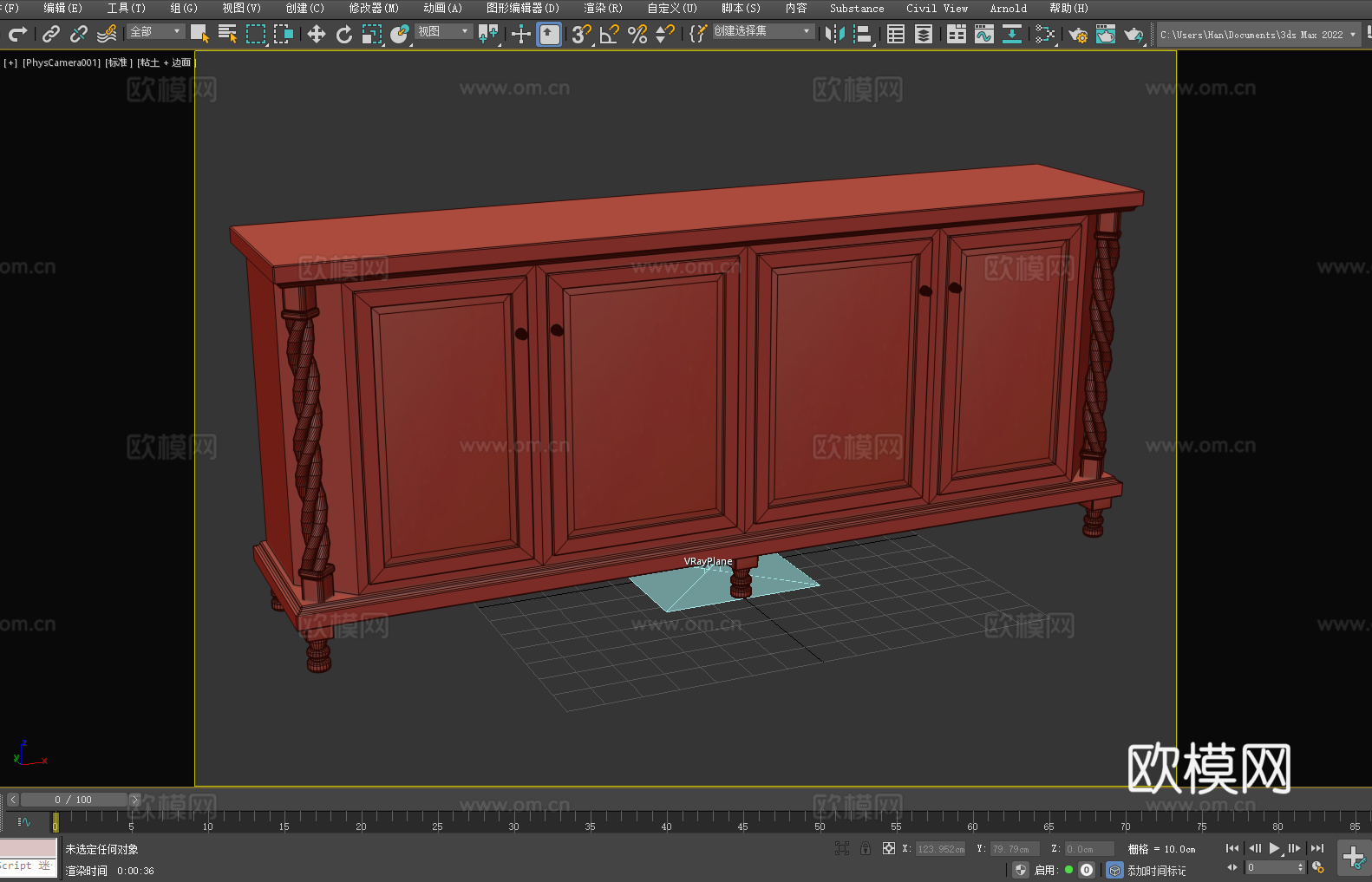Toggle Scene Explorer icon
This screenshot has height=882, width=1372.
point(895,34)
